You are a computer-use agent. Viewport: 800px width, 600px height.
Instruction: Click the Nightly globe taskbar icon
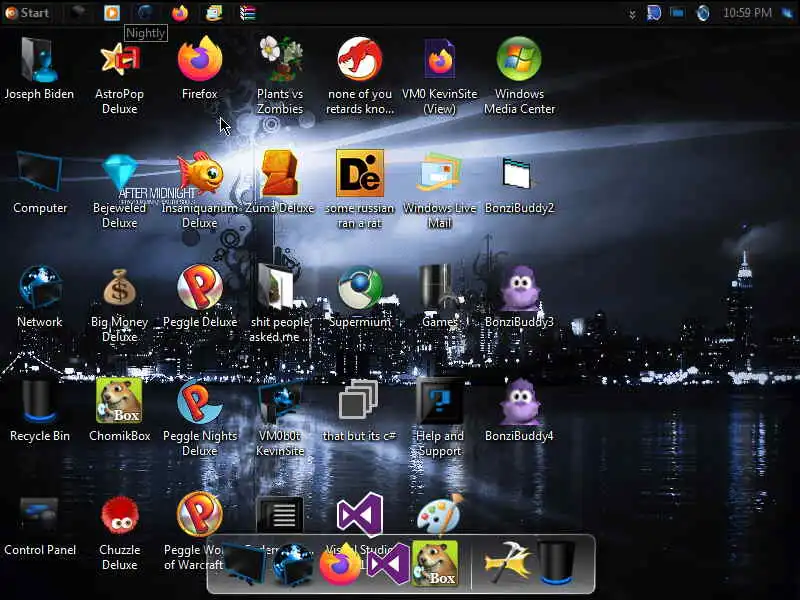point(146,13)
